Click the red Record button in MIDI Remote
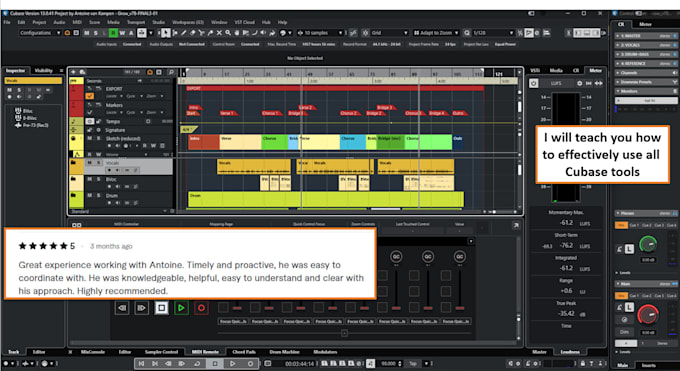Viewport: 680px width, 371px height. [x=201, y=308]
